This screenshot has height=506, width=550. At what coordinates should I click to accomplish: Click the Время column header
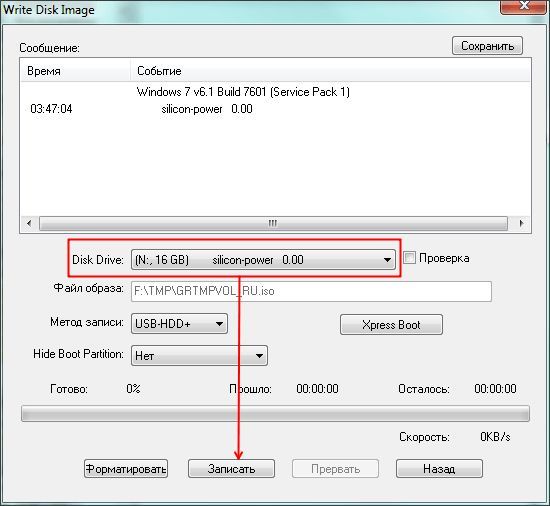click(x=75, y=71)
